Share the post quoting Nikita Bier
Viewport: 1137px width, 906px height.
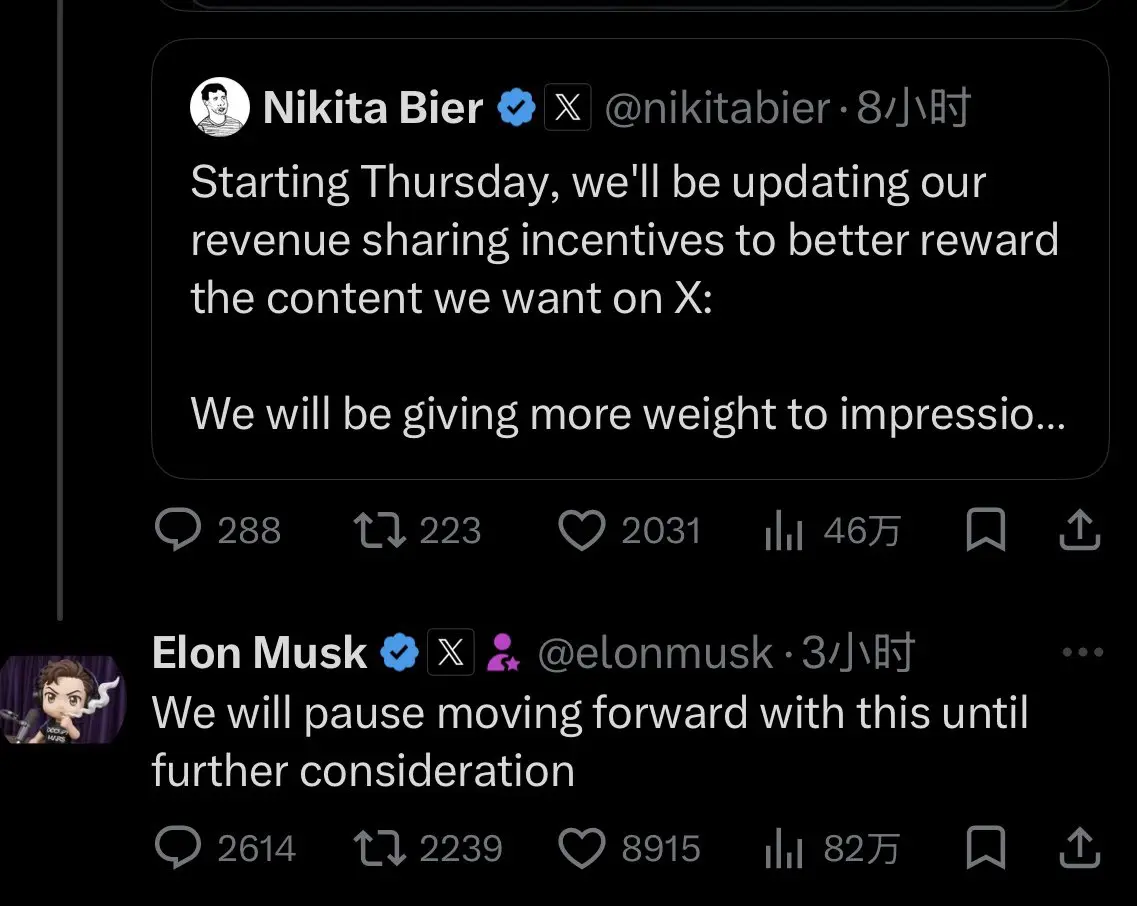tap(1080, 531)
